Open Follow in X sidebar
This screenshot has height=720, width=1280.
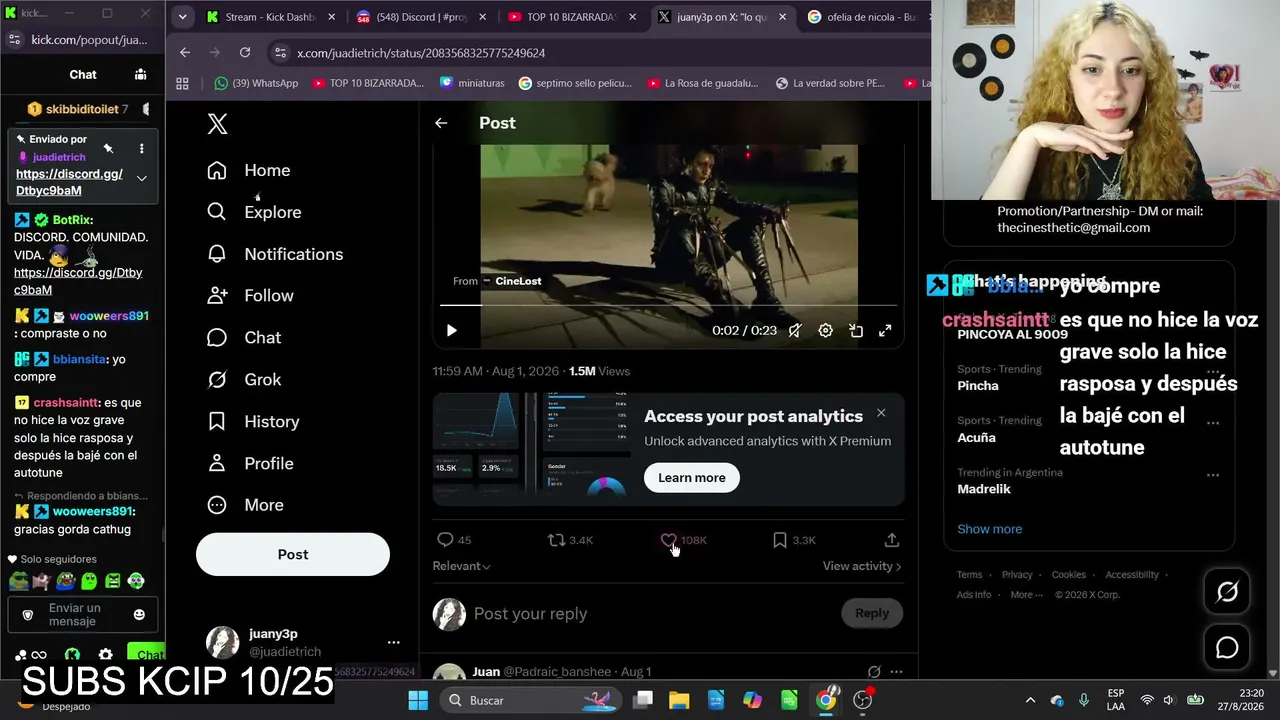[x=250, y=296]
